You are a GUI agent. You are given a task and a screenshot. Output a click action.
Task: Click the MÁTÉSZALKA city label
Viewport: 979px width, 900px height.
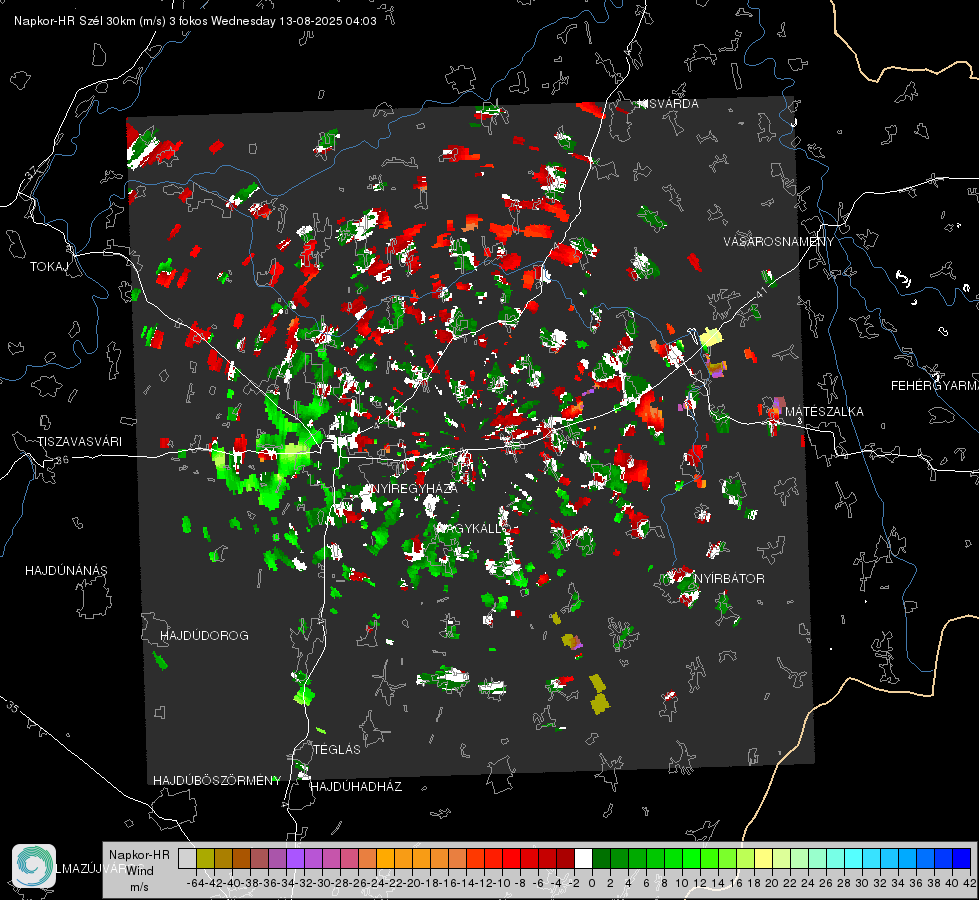tap(824, 412)
